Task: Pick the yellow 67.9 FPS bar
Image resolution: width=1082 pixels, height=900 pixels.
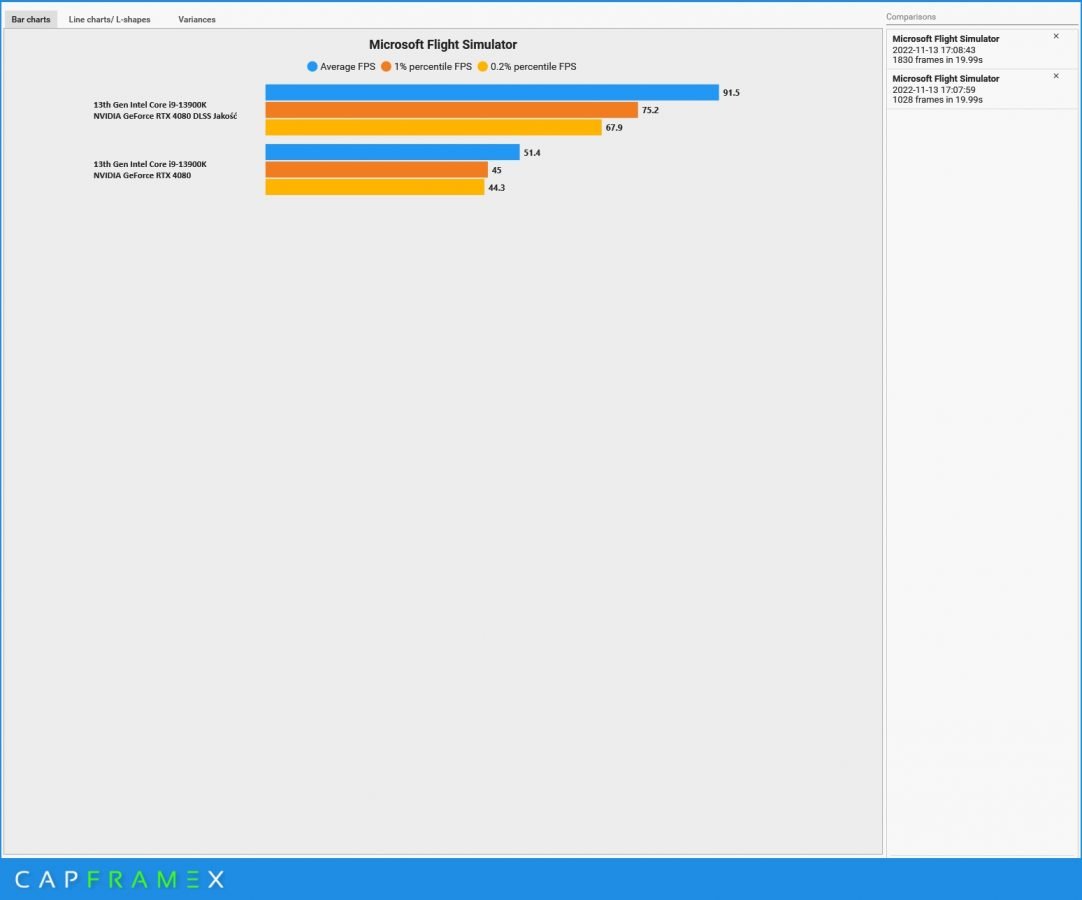Action: click(x=433, y=127)
